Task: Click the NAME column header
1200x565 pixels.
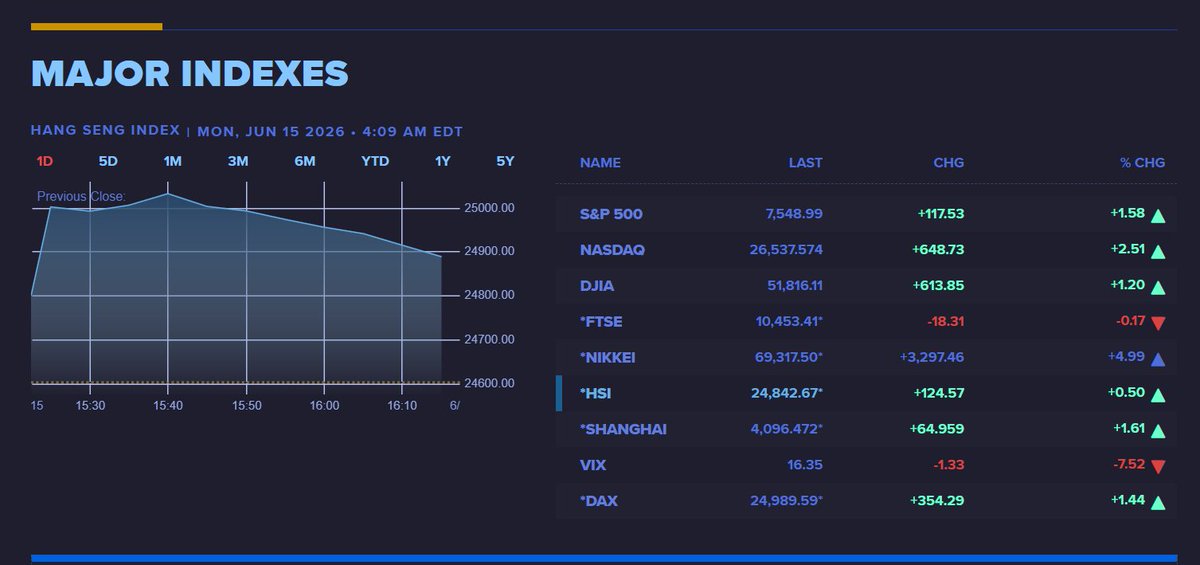Action: (x=600, y=163)
